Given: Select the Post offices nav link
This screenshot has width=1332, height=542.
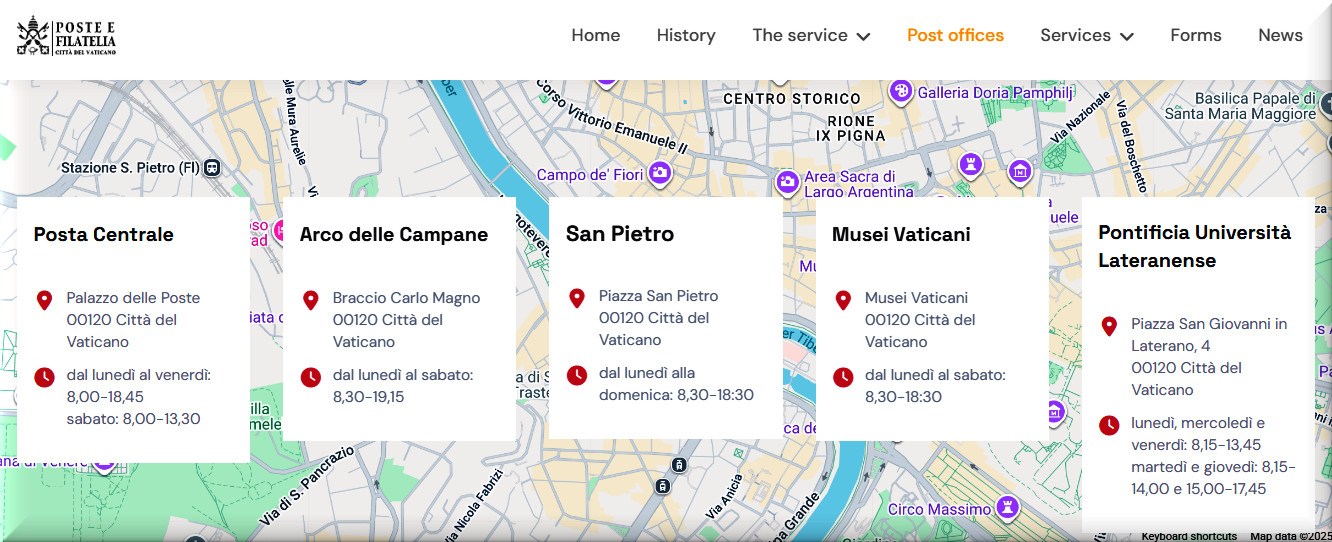Looking at the screenshot, I should (x=955, y=35).
